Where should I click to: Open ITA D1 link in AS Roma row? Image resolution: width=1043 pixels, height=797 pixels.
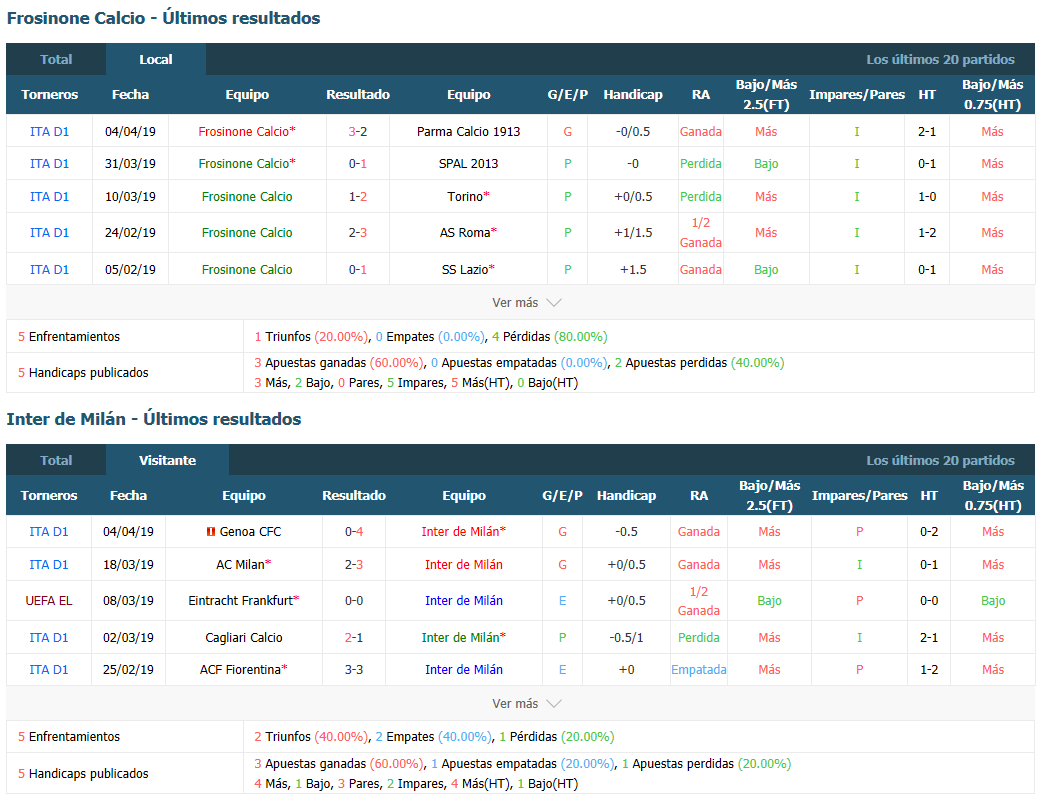(49, 233)
